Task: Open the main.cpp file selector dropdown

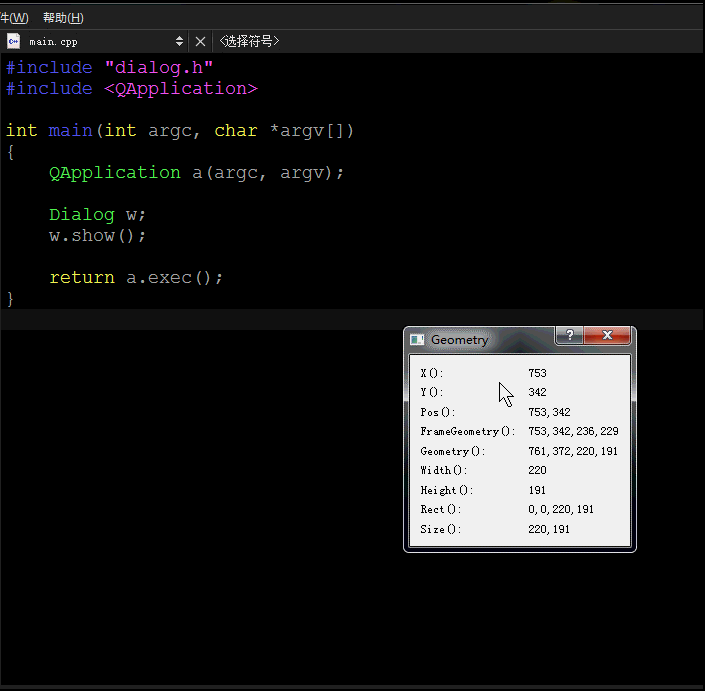Action: coord(96,41)
